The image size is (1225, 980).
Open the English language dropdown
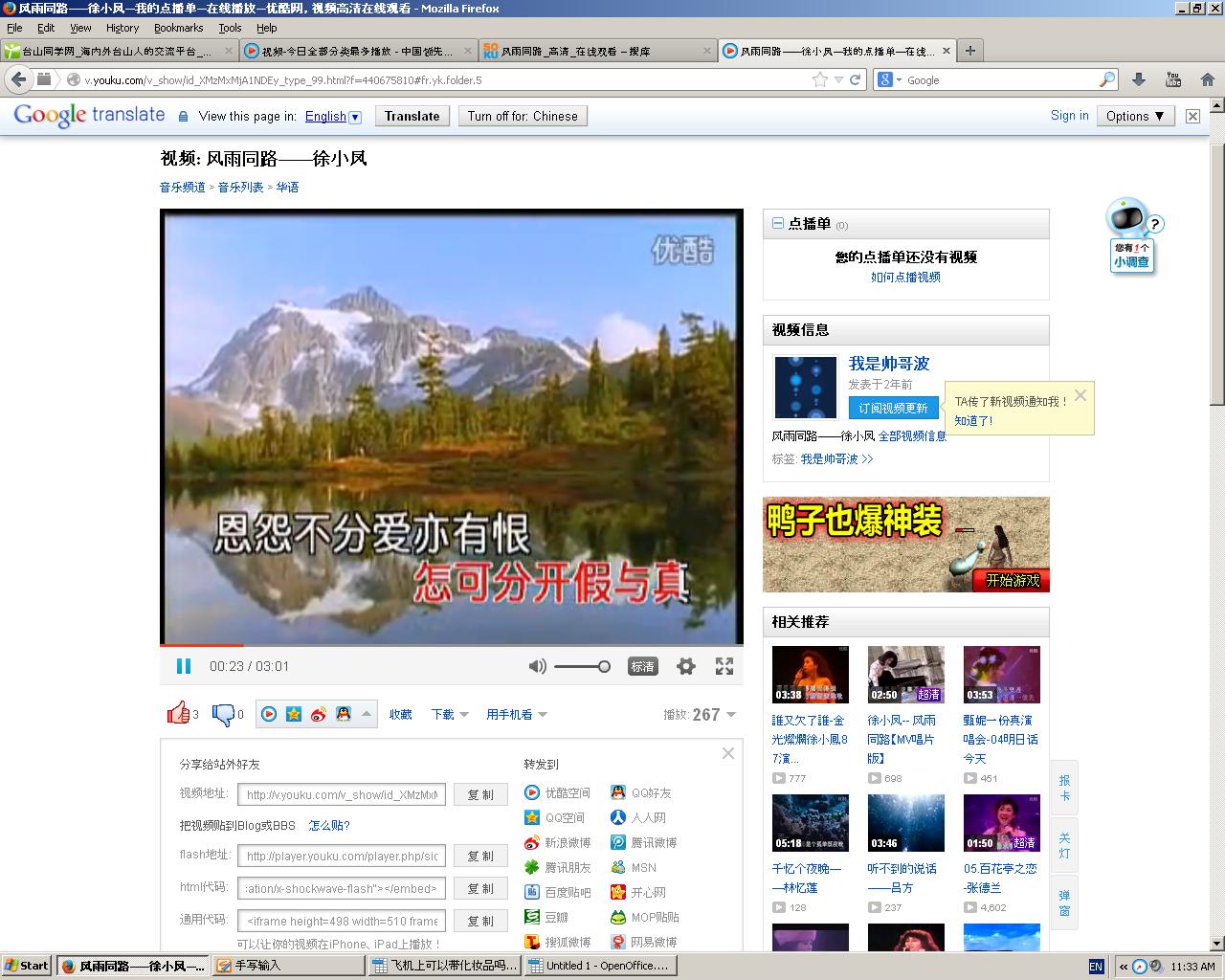pos(333,117)
